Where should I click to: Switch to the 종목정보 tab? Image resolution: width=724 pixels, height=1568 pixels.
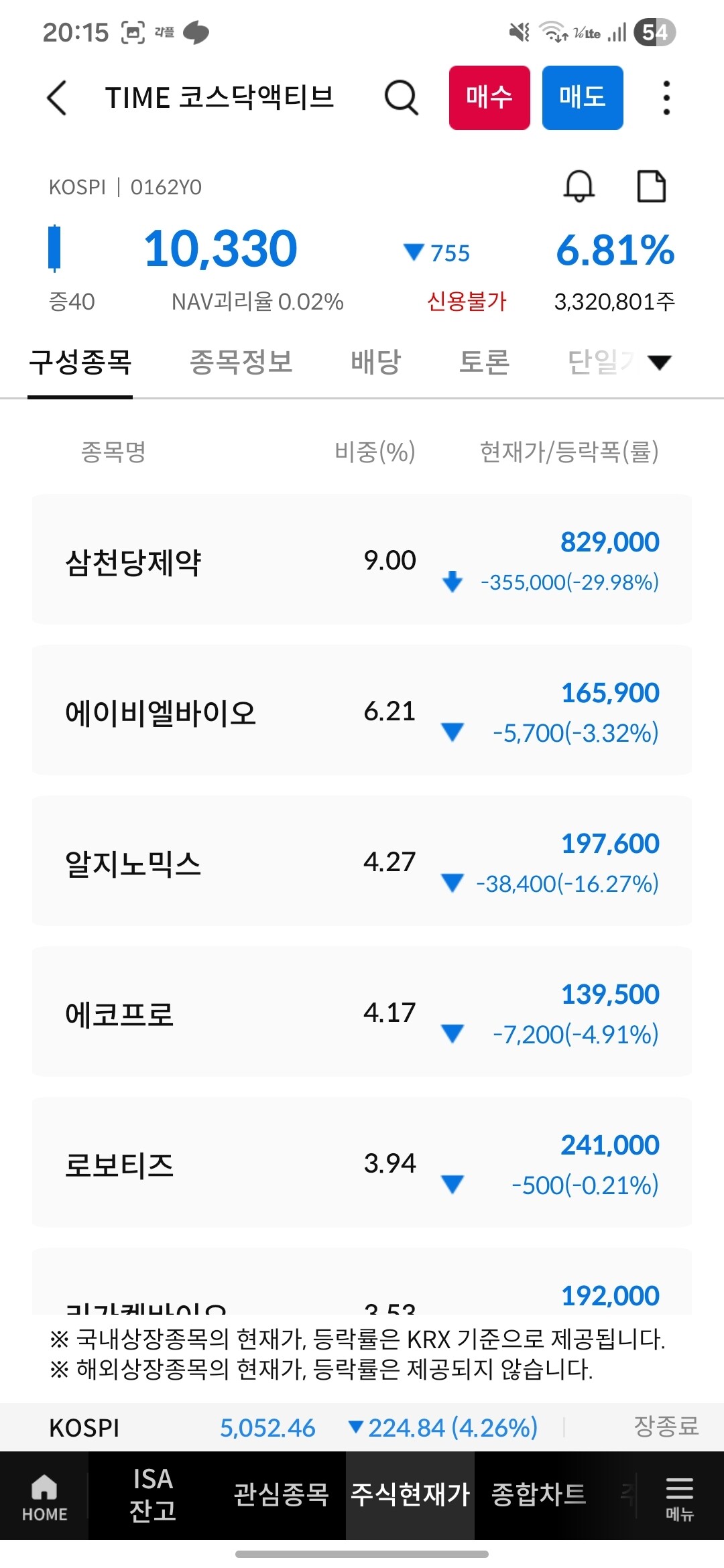click(241, 363)
